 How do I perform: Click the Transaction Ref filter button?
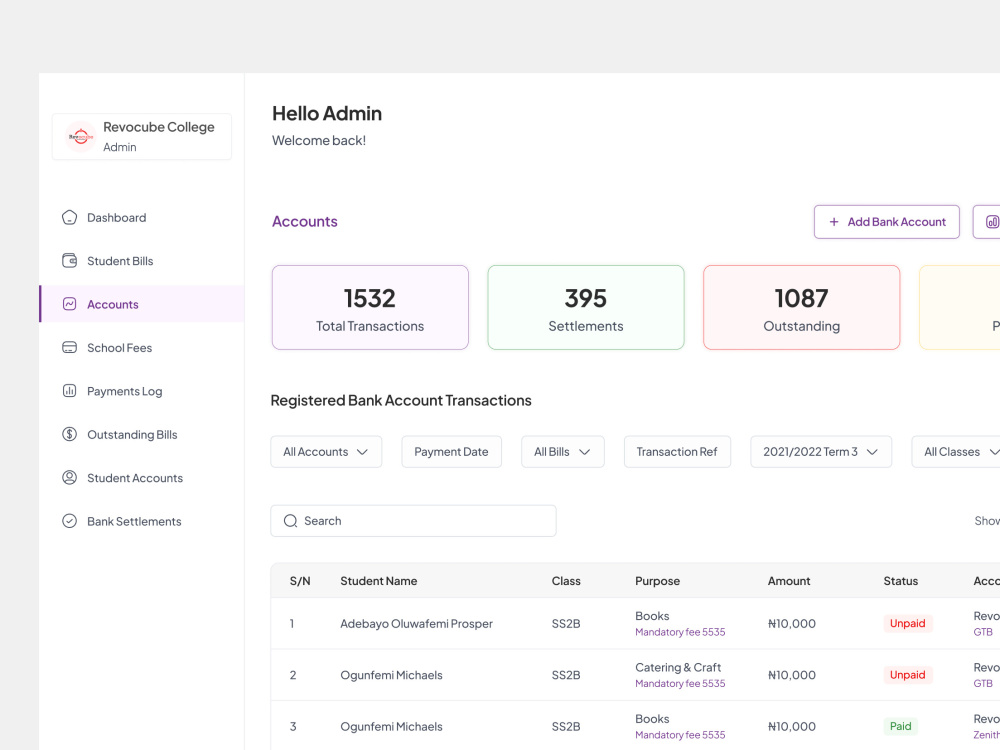click(x=677, y=452)
